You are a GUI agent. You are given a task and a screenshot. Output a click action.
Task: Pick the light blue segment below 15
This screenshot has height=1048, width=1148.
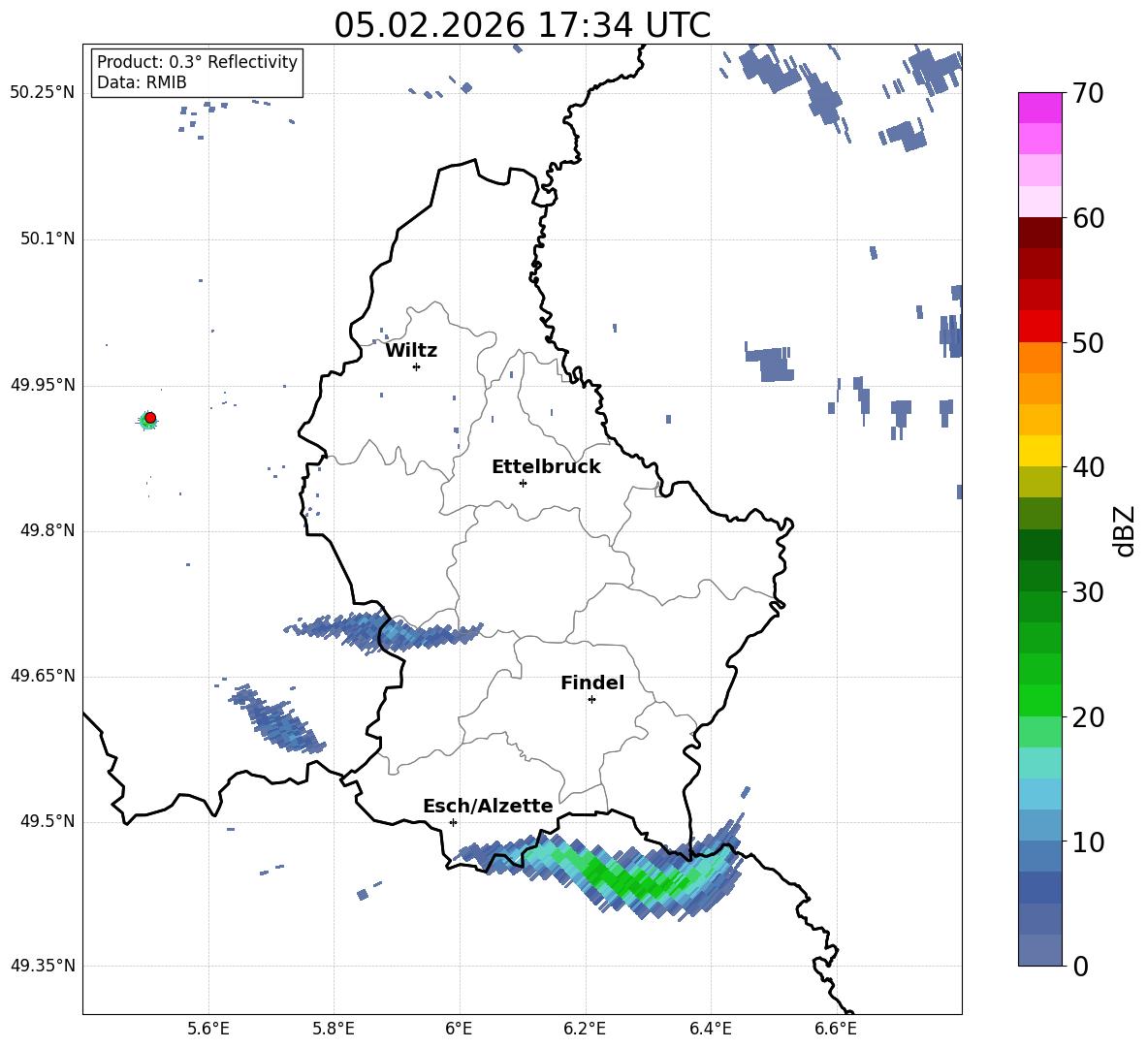[1039, 795]
